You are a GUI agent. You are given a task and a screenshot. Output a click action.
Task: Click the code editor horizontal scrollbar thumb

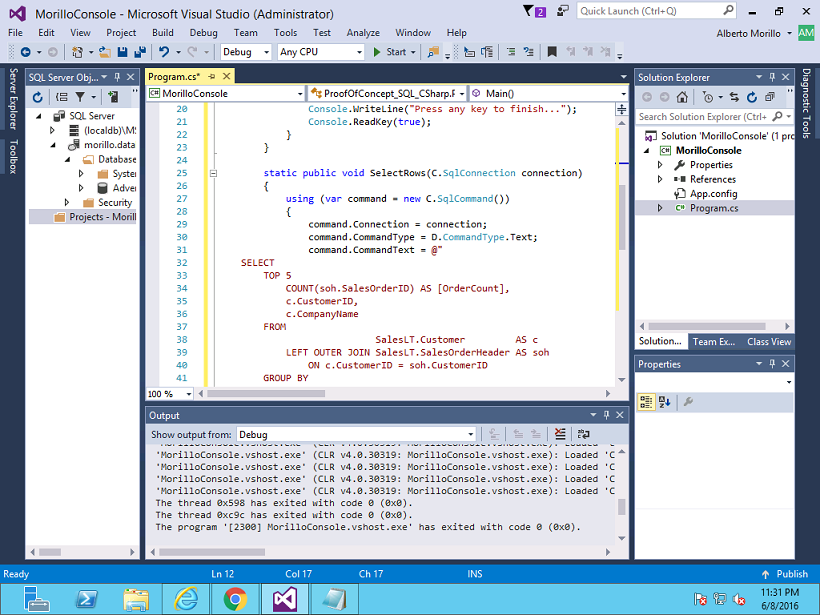click(x=266, y=393)
